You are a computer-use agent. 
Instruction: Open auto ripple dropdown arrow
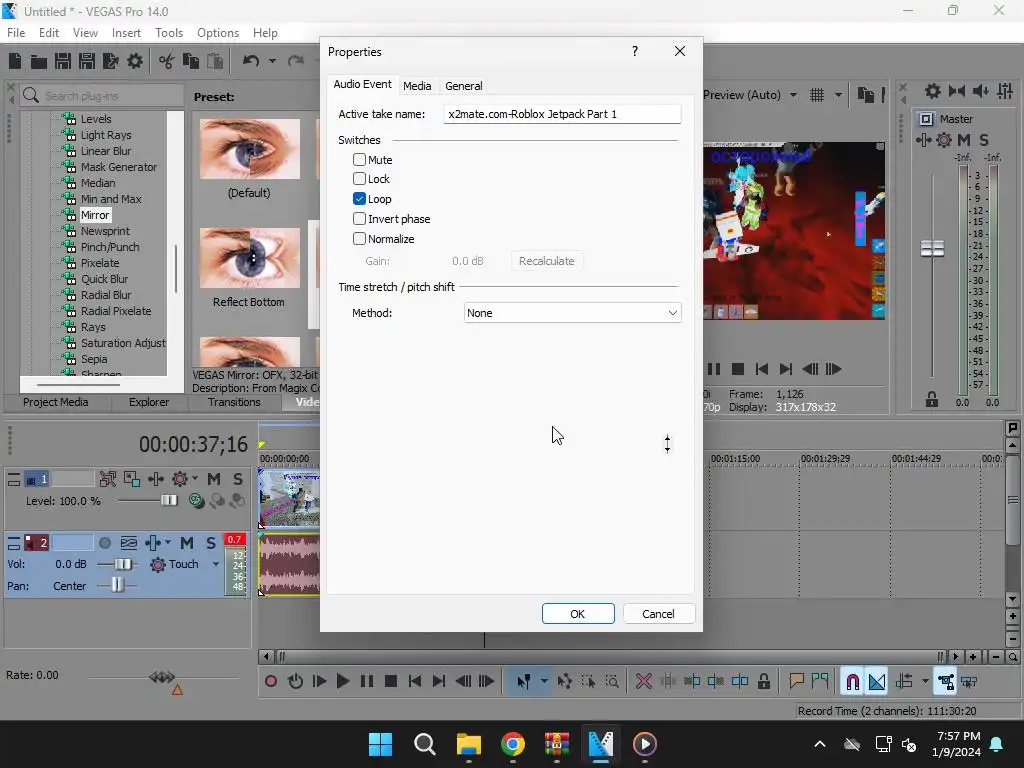coord(925,681)
